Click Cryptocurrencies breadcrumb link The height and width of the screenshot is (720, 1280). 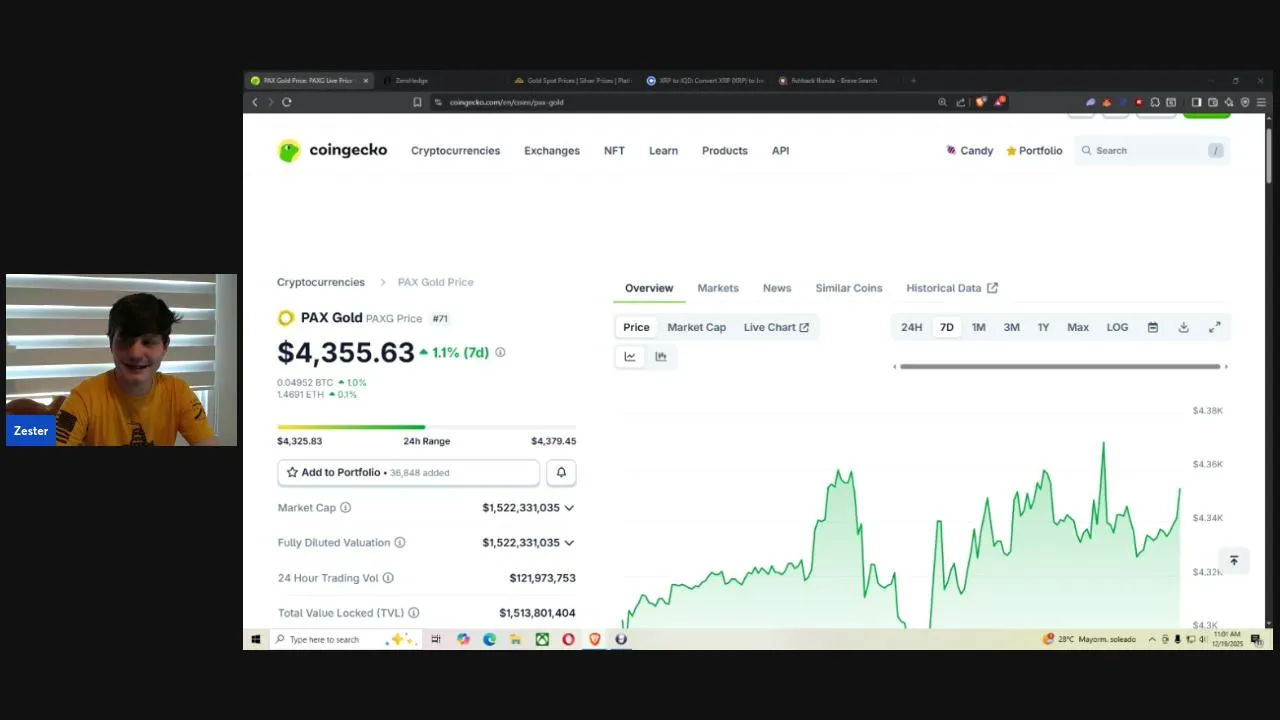pos(321,282)
